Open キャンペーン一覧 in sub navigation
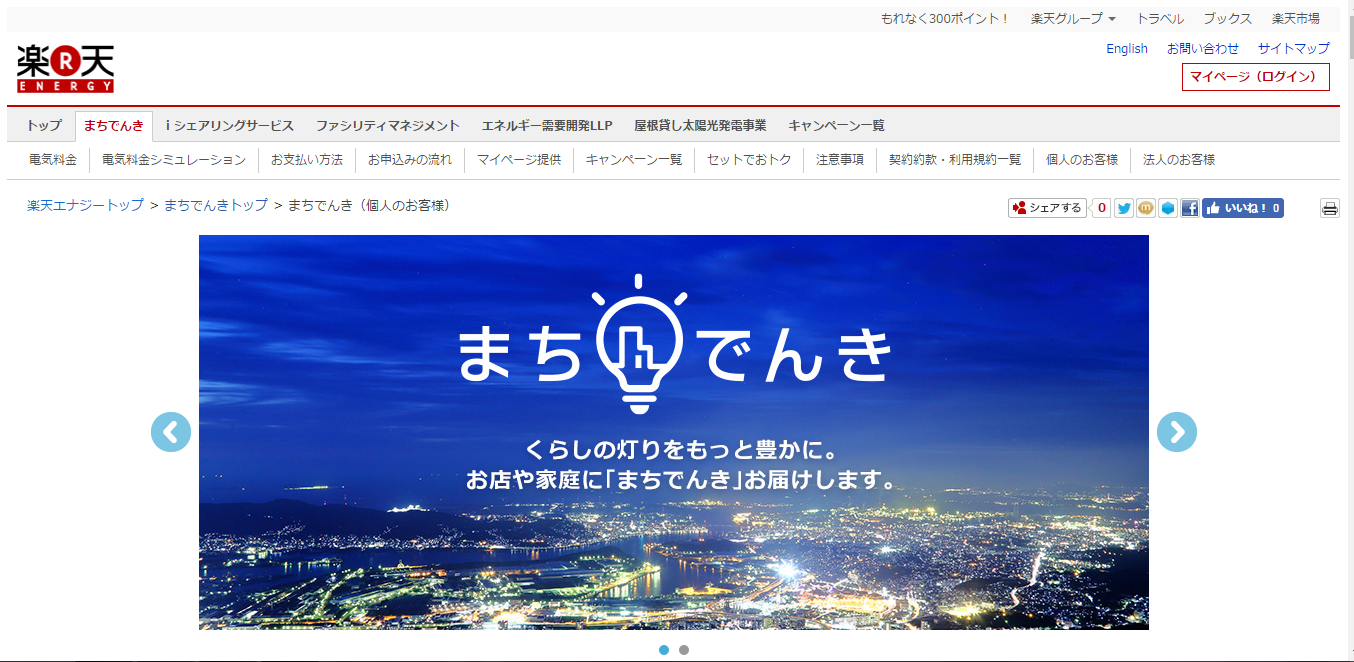Viewport: 1354px width, 662px height. 634,160
